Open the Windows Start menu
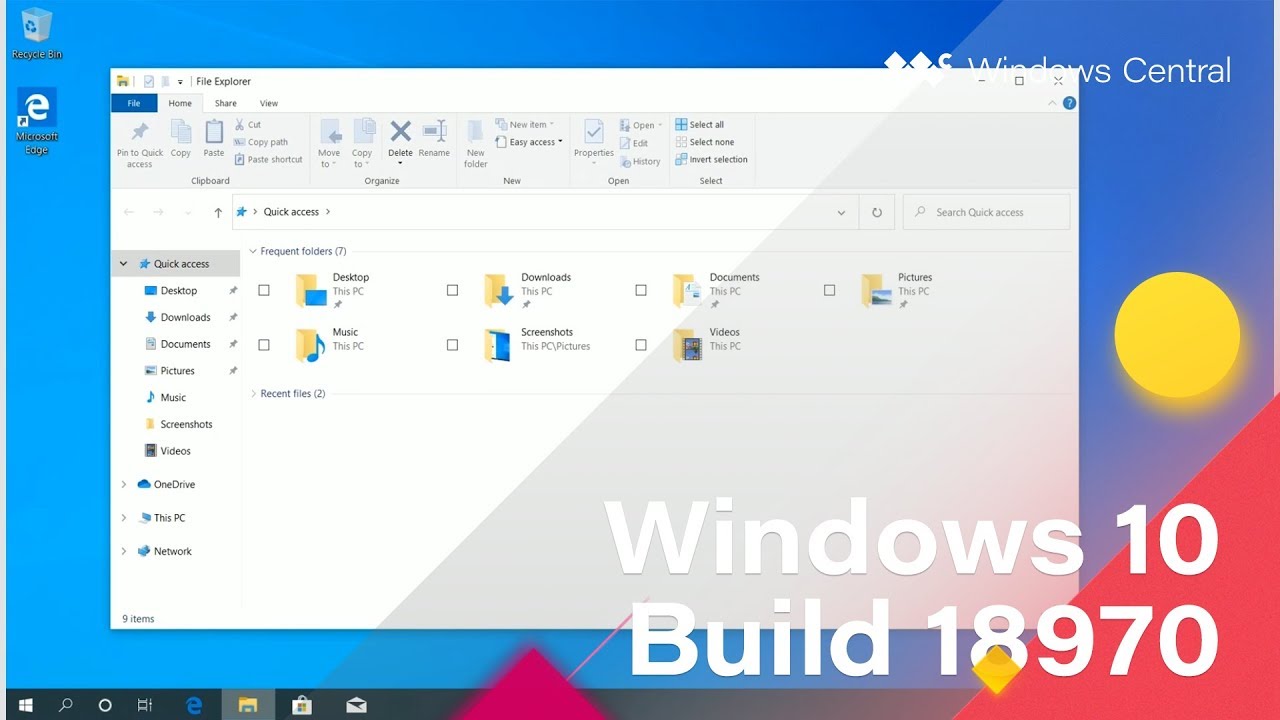The height and width of the screenshot is (720, 1280). pos(26,705)
